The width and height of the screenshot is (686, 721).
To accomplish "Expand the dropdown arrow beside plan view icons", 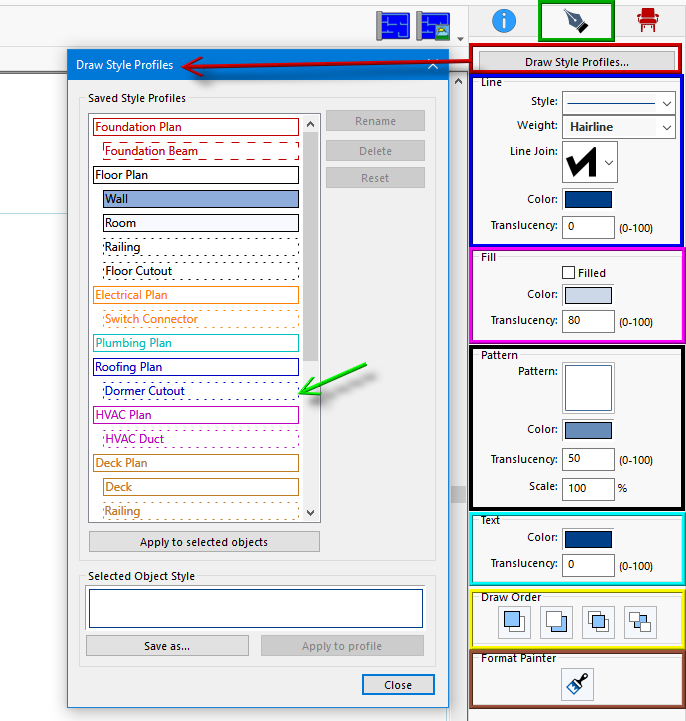I will [460, 39].
